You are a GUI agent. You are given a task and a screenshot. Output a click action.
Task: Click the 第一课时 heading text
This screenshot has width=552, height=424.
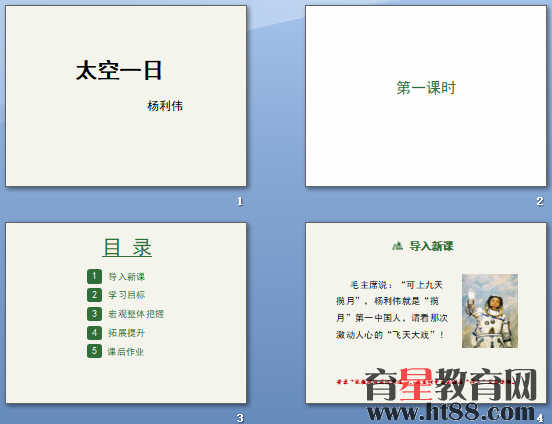click(x=426, y=88)
